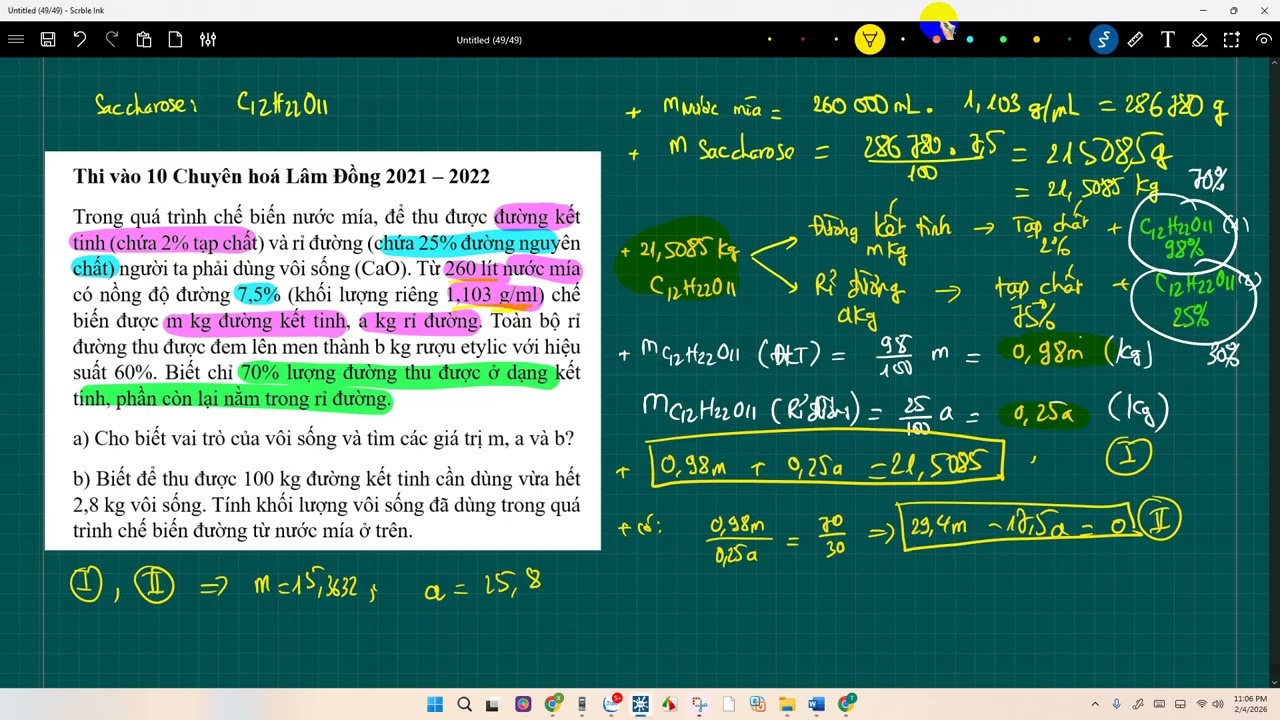The width and height of the screenshot is (1280, 720).
Task: Activate the ruler tool
Action: coord(1135,40)
